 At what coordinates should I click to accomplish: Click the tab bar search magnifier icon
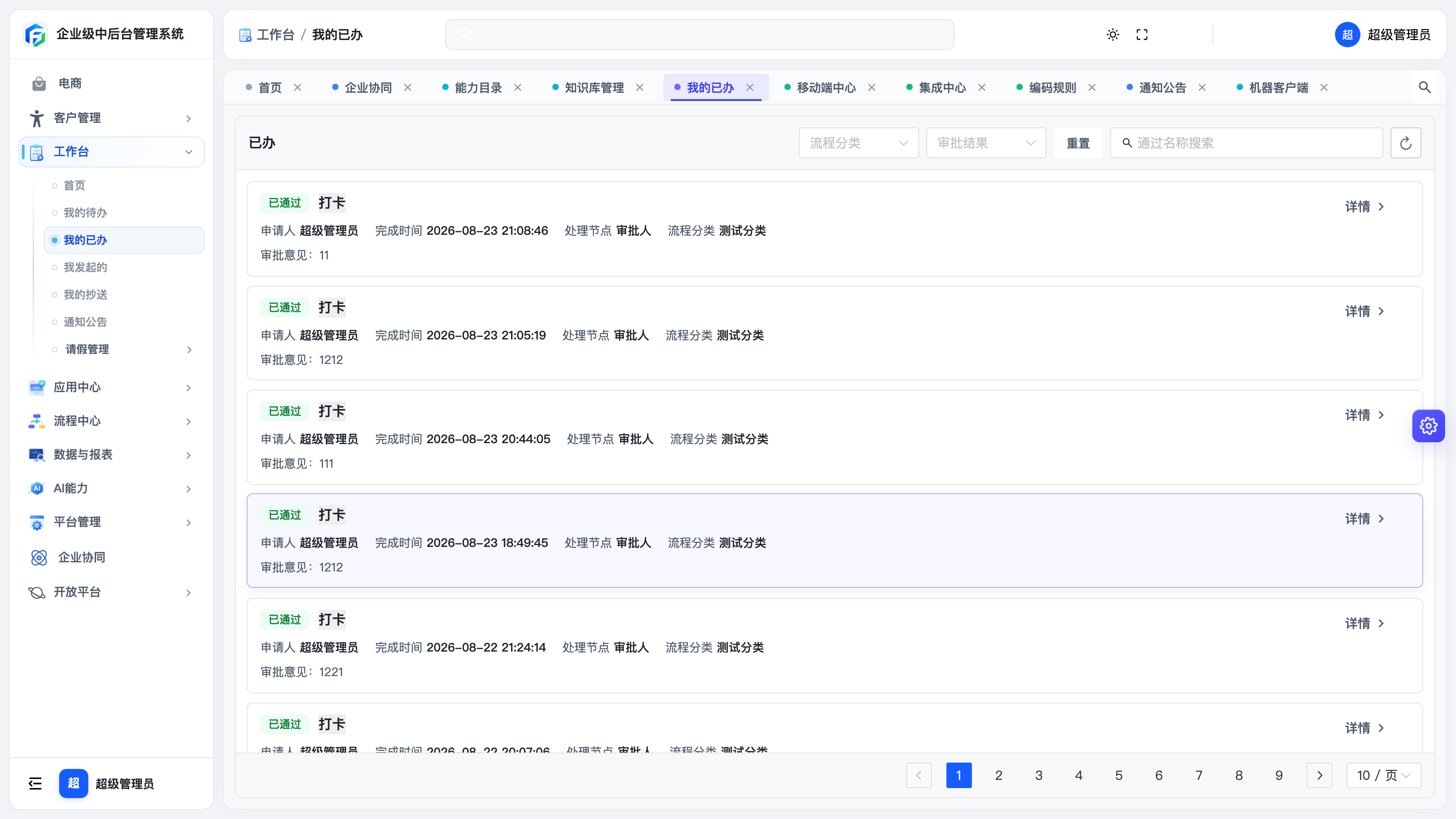[x=1424, y=87]
